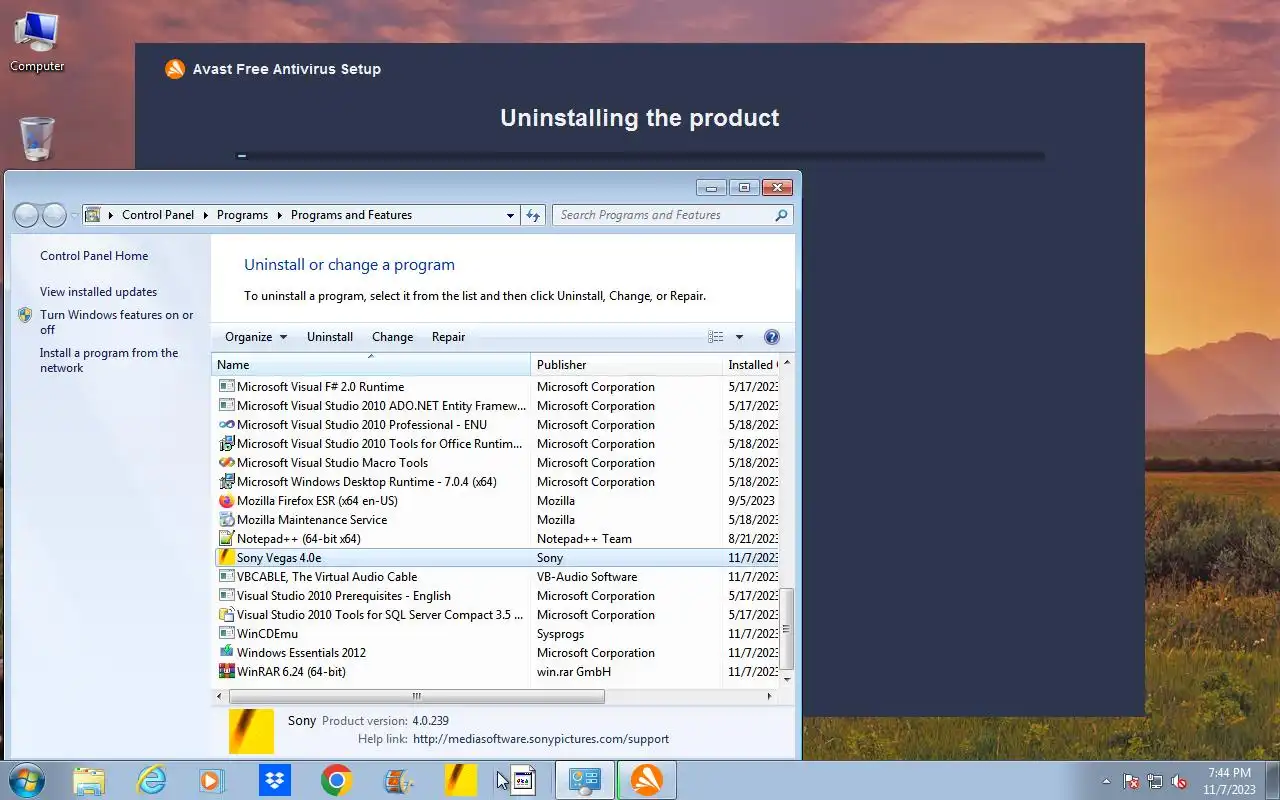Viewport: 1280px width, 800px height.
Task: Click Programs in the address breadcrumb
Action: point(242,215)
